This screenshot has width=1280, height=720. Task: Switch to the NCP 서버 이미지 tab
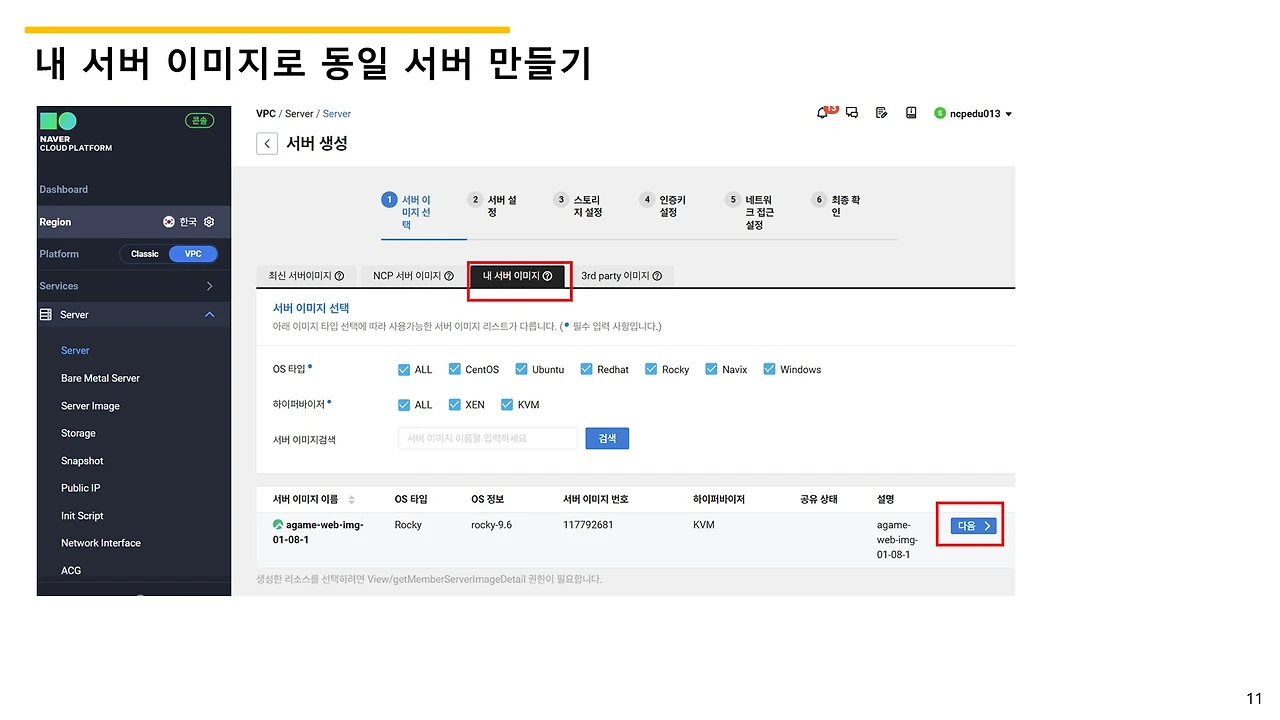pyautogui.click(x=411, y=275)
